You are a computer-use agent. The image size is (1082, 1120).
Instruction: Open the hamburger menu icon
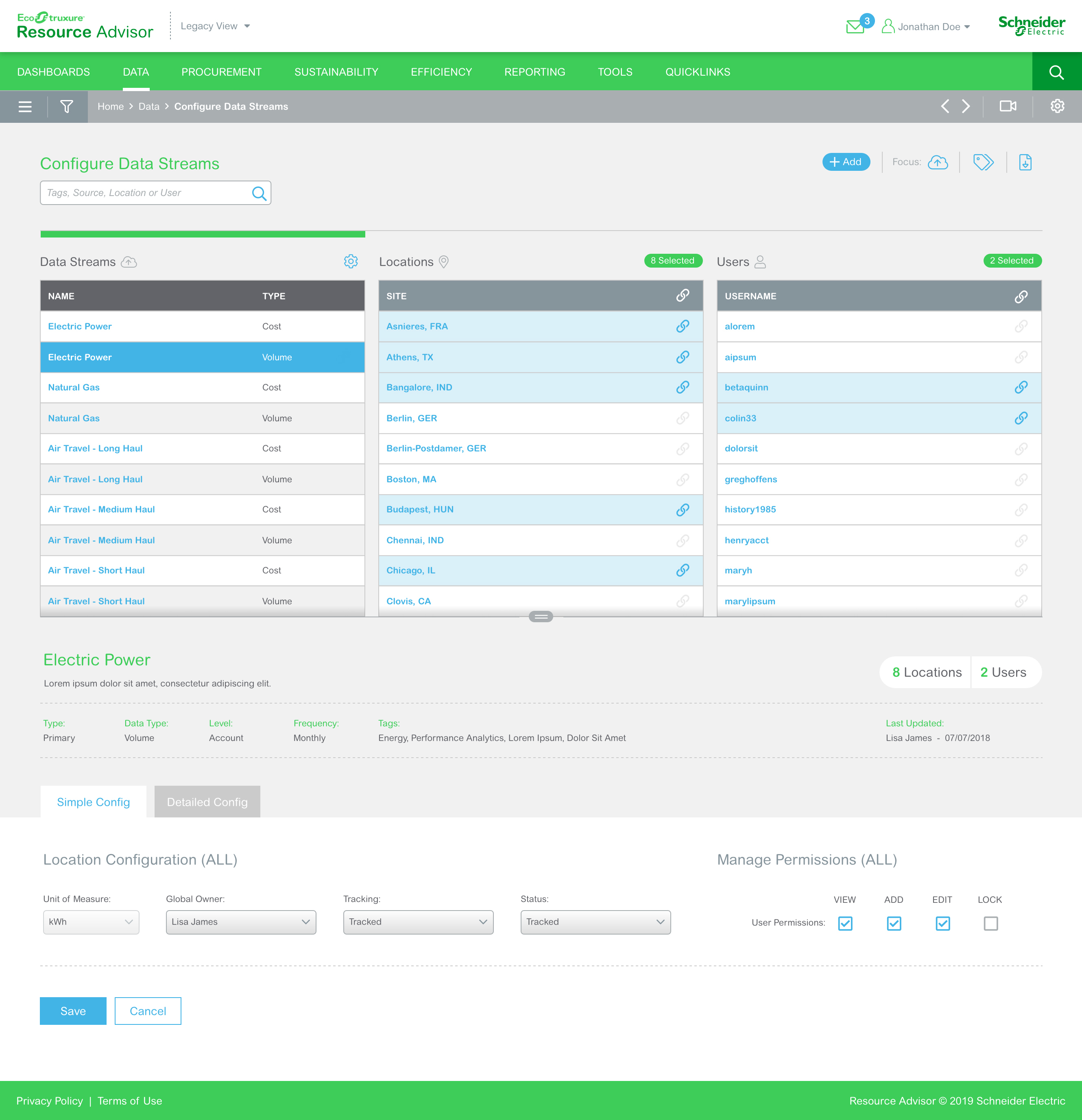(24, 106)
